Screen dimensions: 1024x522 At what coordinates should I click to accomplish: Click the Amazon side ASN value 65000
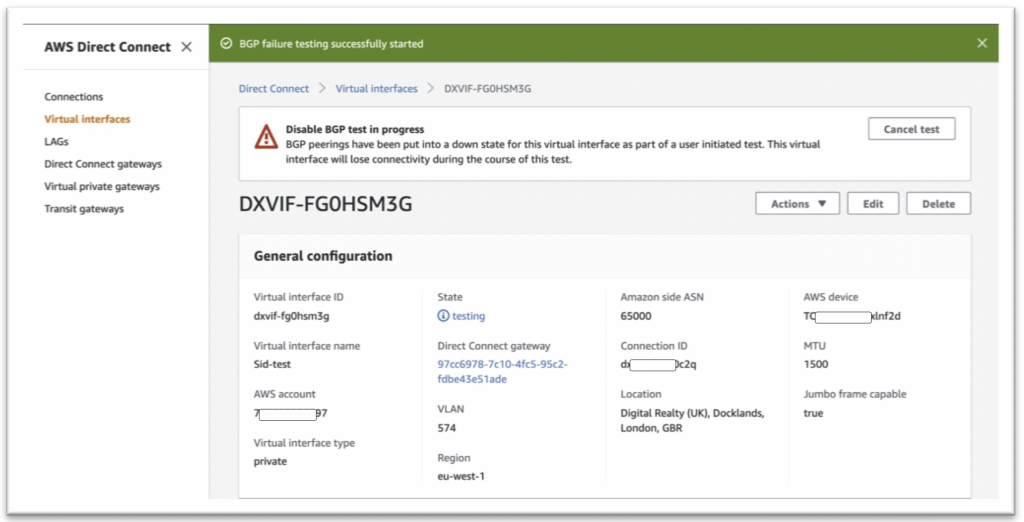(636, 316)
